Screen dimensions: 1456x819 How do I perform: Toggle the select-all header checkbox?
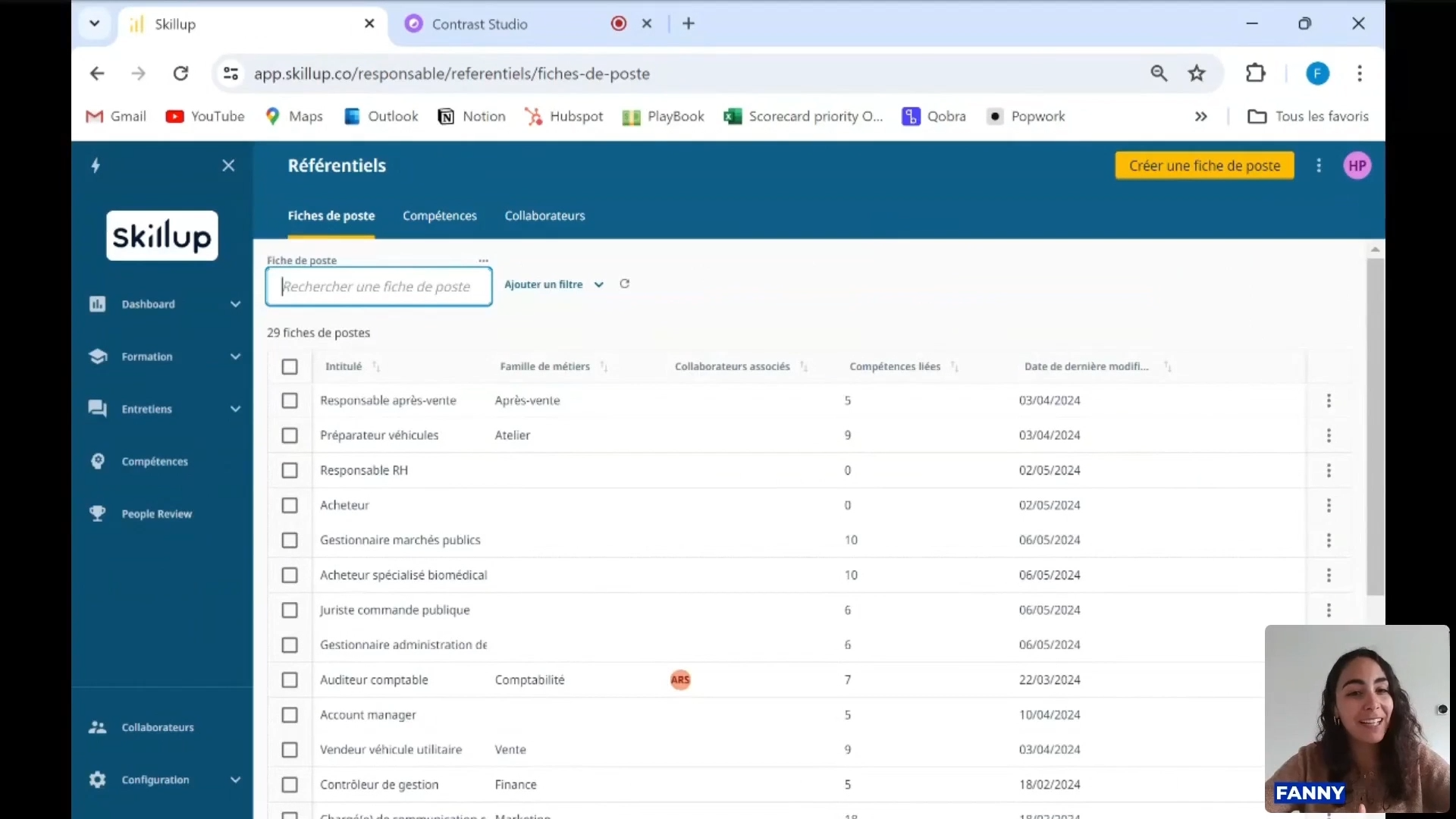tap(290, 367)
